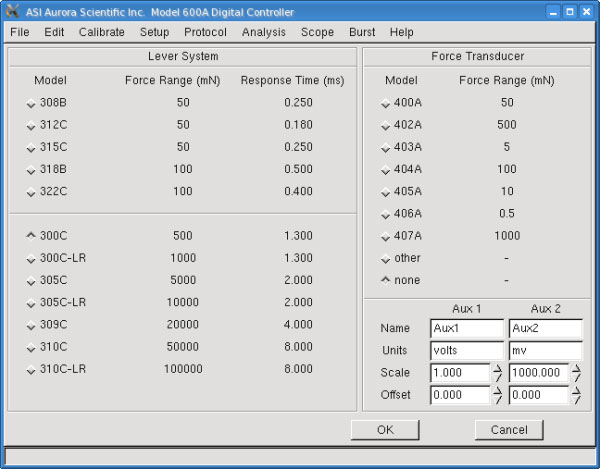
Task: Click the Aux 2 Units field containing mv
Action: pos(546,350)
